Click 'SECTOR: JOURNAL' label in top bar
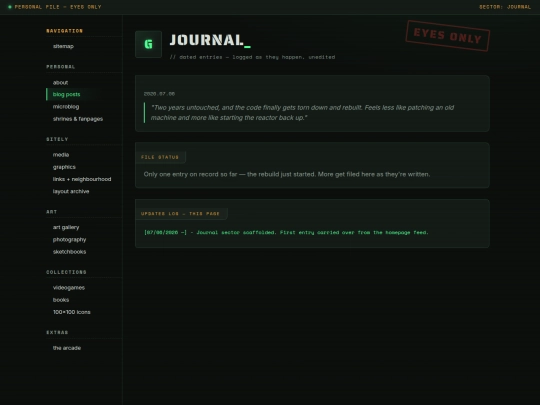The image size is (540, 405). pyautogui.click(x=505, y=7)
